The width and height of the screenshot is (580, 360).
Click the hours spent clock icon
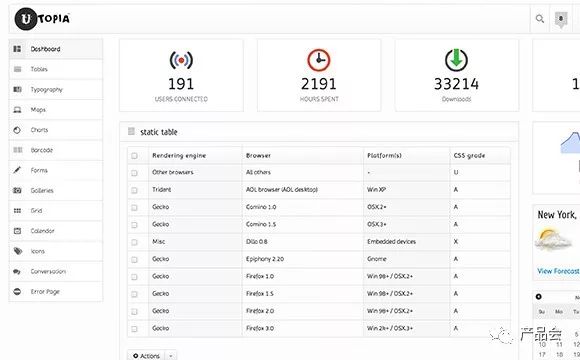319,60
